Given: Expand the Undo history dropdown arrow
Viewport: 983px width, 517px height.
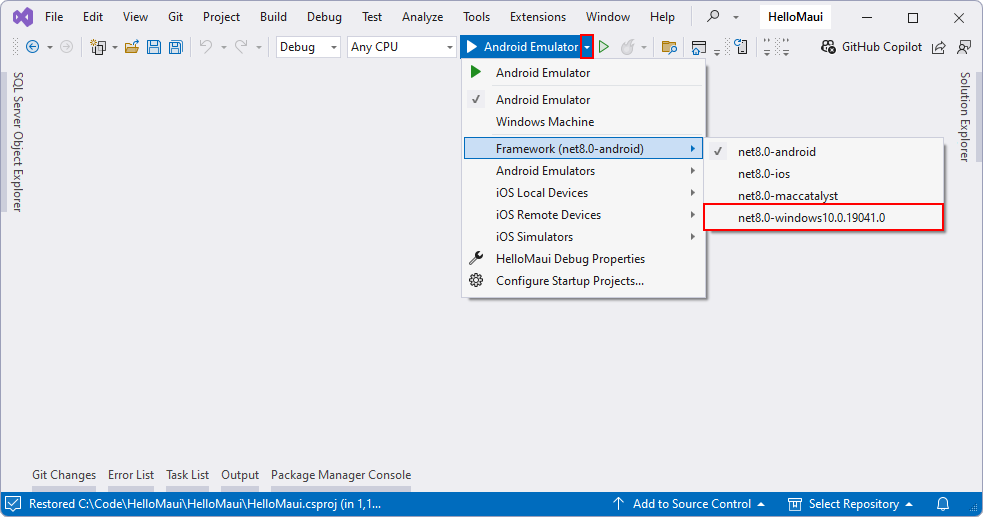Looking at the screenshot, I should (223, 48).
